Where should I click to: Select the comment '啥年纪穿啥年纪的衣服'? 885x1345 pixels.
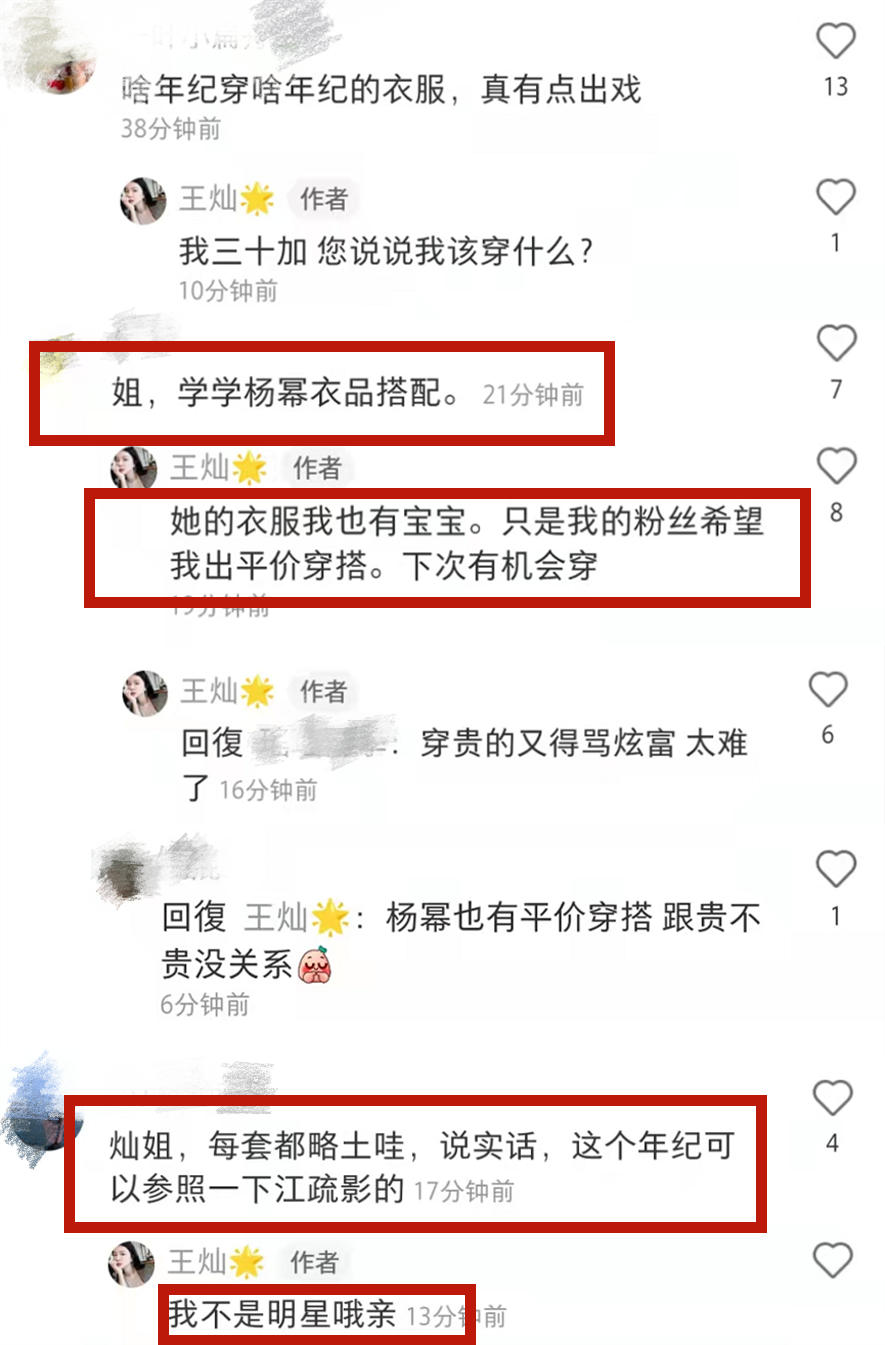pyautogui.click(x=380, y=90)
